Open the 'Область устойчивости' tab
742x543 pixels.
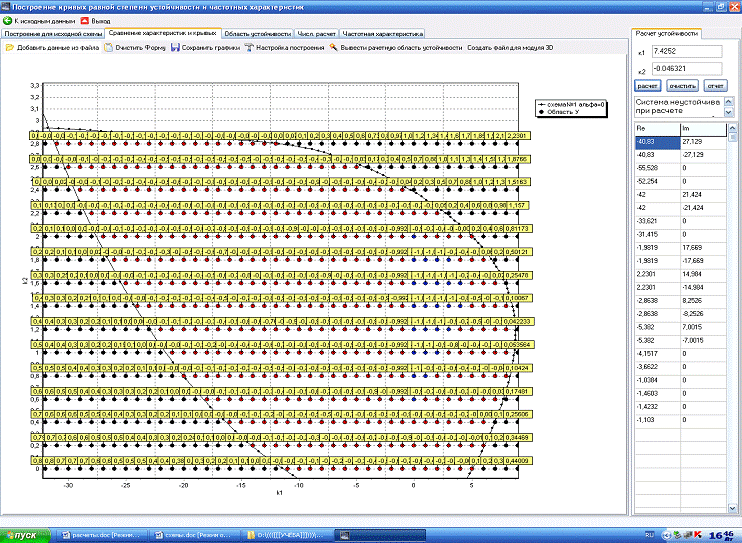coord(258,33)
